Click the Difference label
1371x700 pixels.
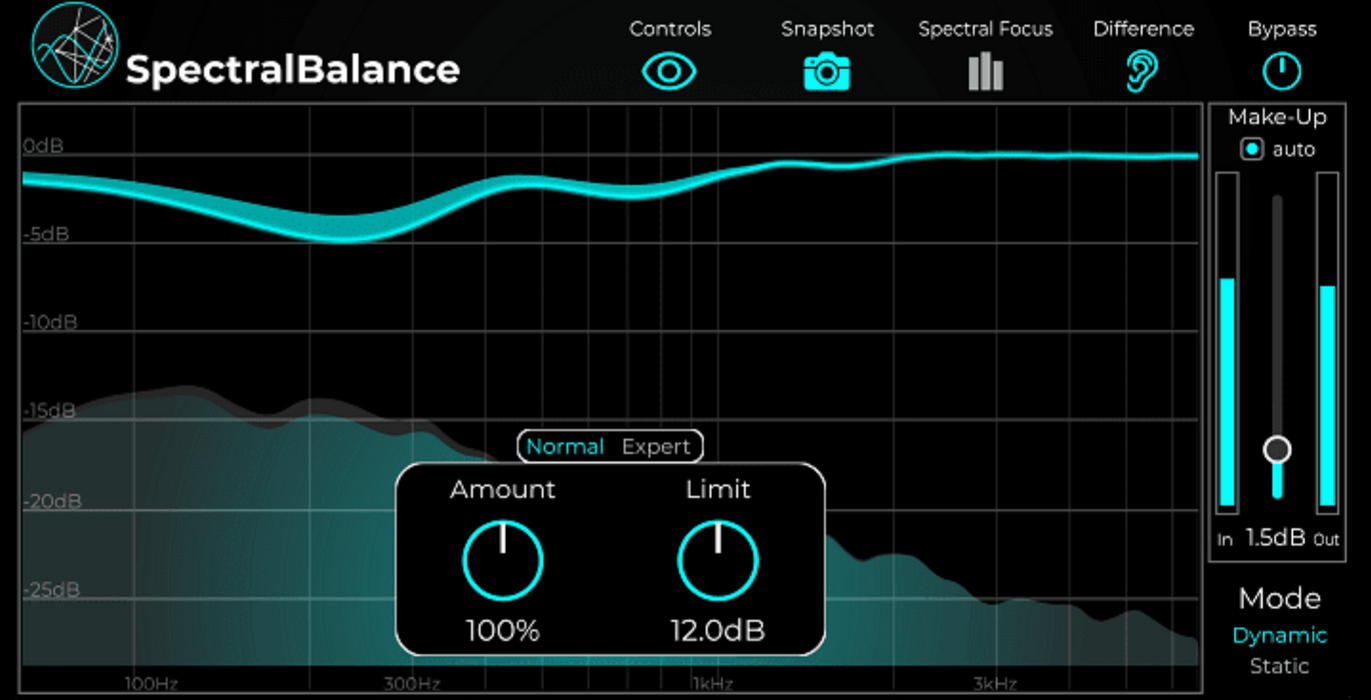pos(1143,29)
